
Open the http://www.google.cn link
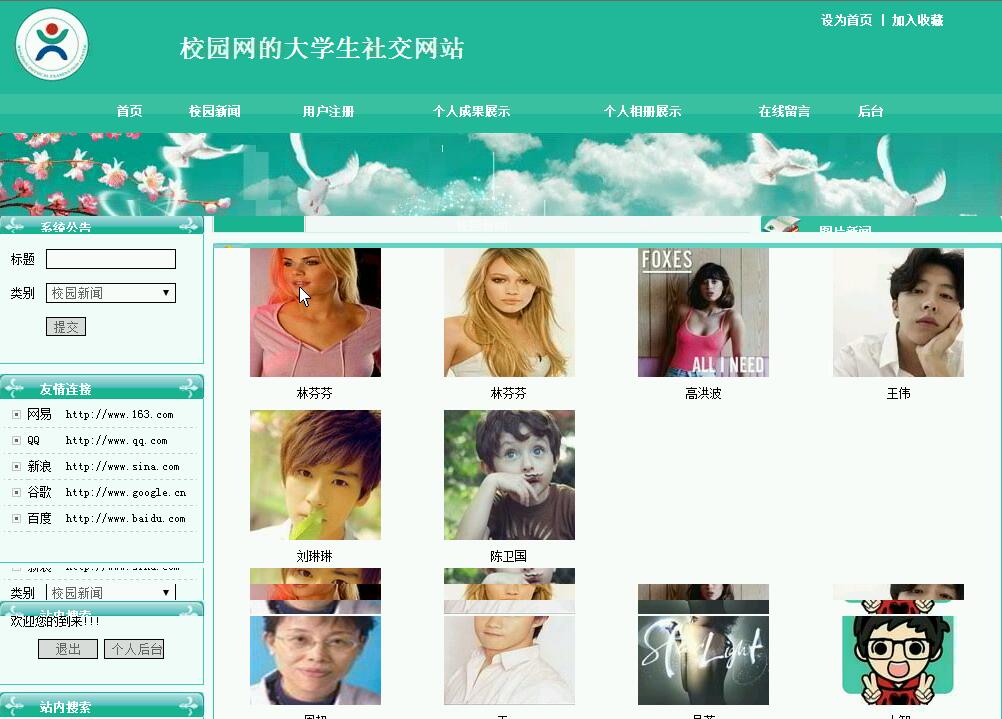pos(126,492)
